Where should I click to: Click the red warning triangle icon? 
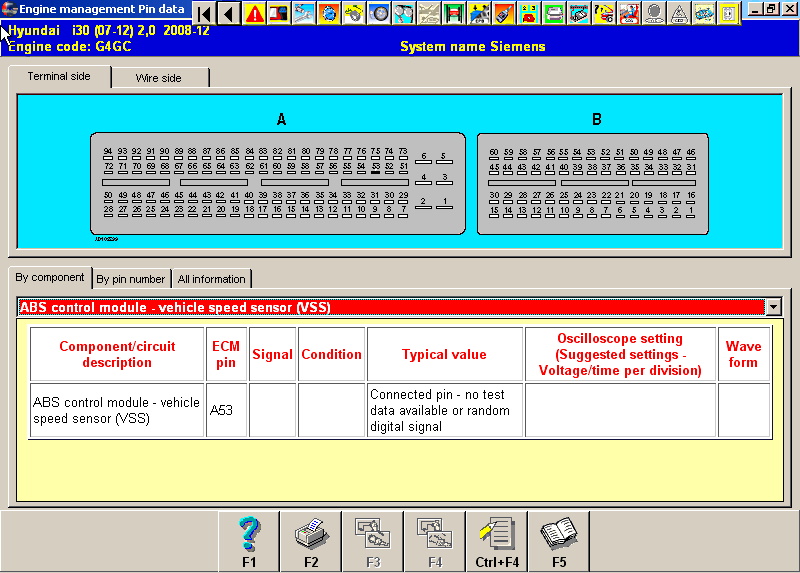(255, 13)
